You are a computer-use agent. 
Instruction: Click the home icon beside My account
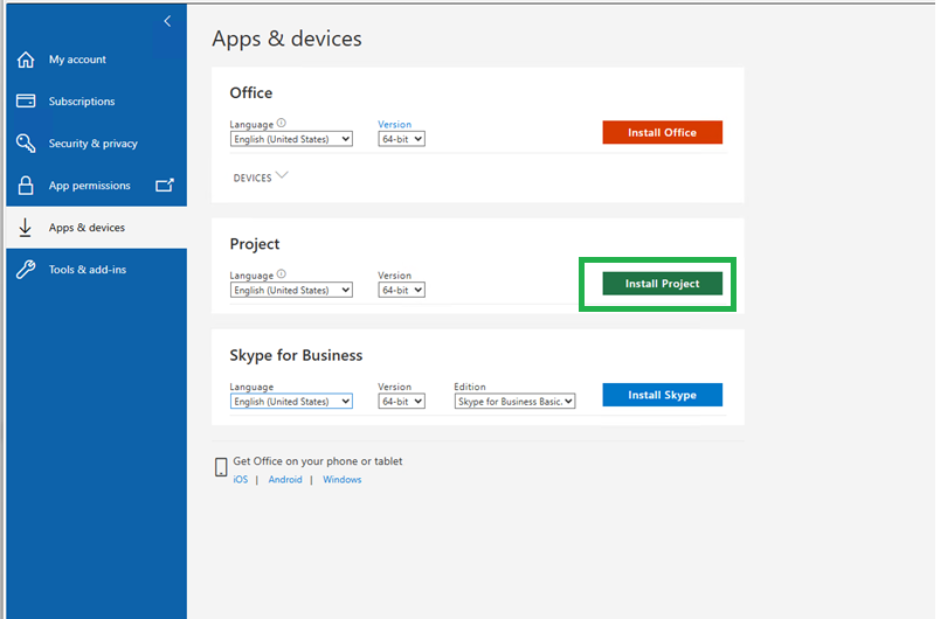click(26, 60)
